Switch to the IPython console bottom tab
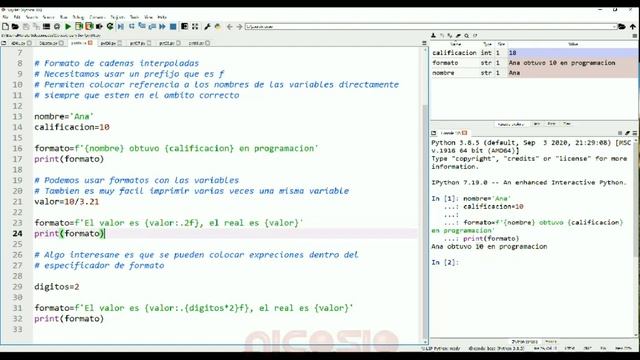Viewport: 640px width, 360px height. [524, 342]
